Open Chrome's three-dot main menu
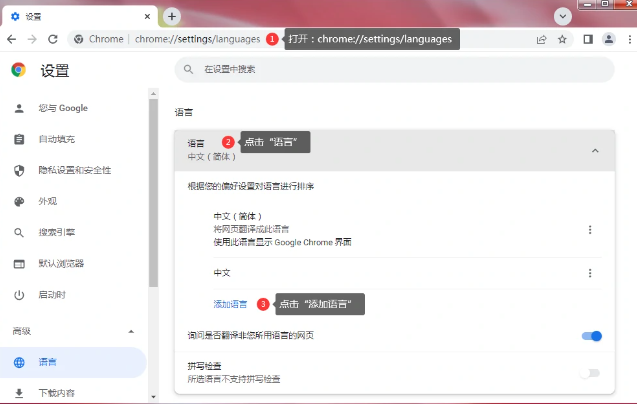 626,39
